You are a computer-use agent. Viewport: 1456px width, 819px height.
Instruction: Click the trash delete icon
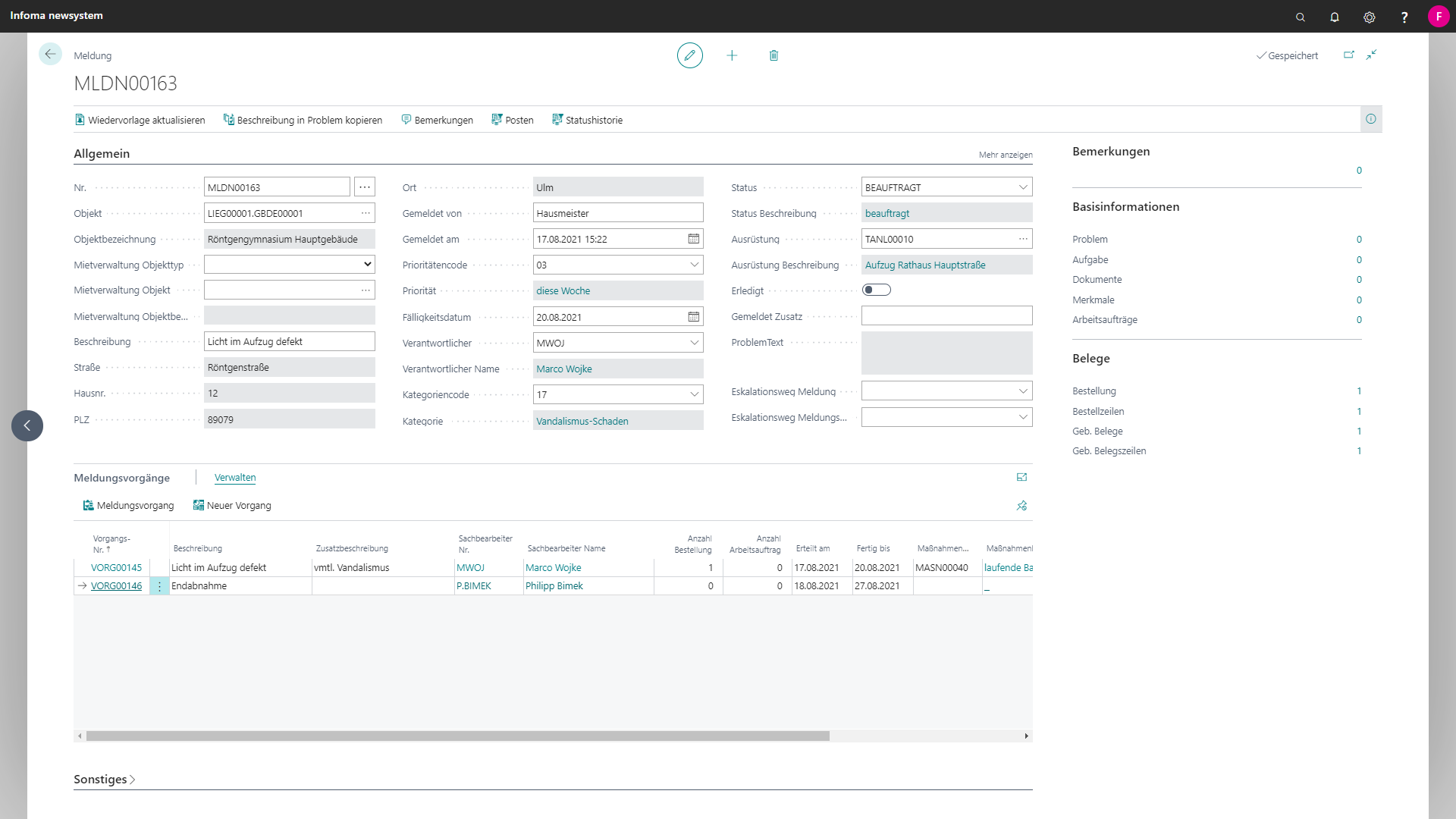[773, 55]
